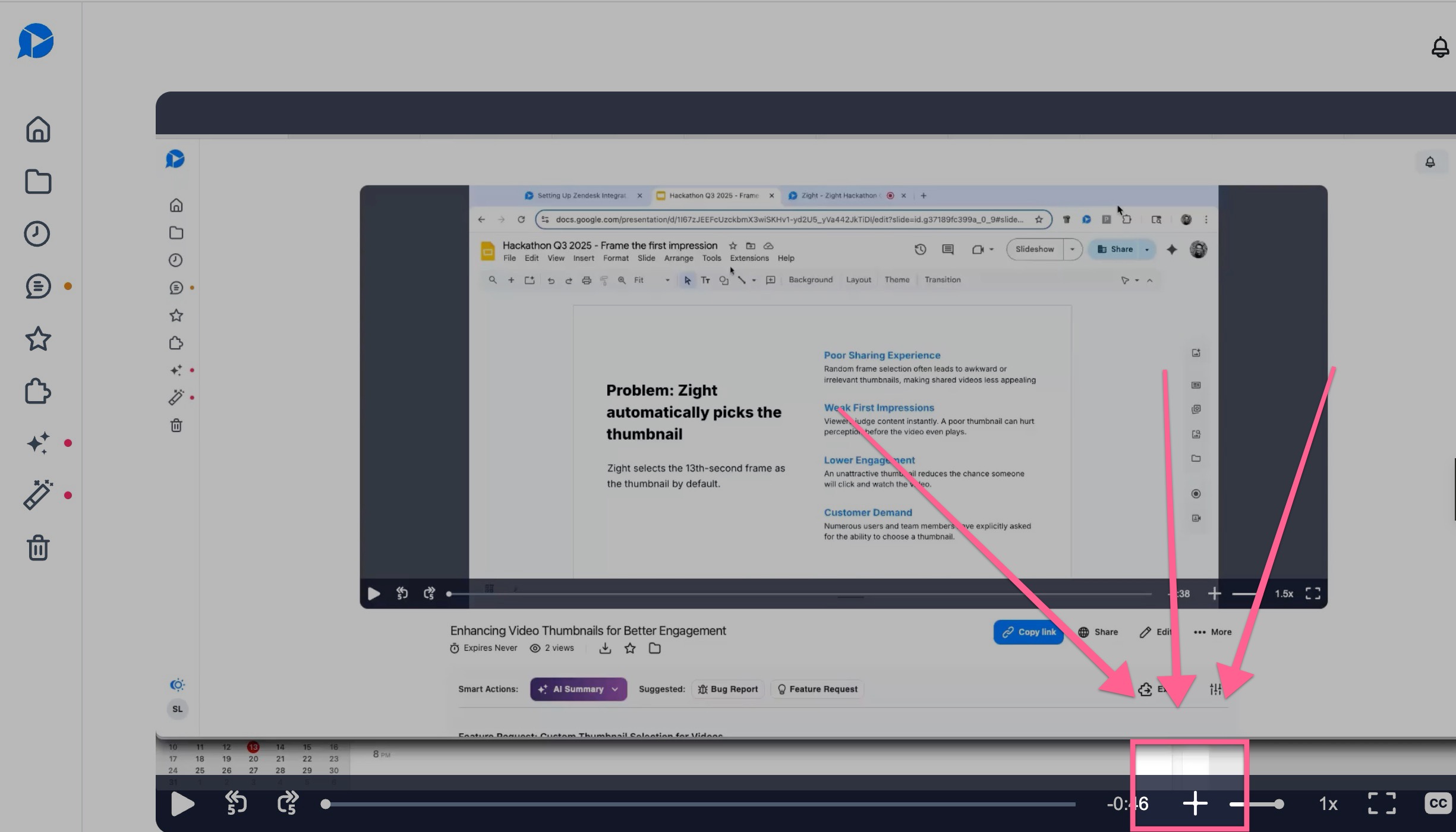Click the puzzle icon in the recorded small sidebar
The image size is (1456, 832).
176,343
